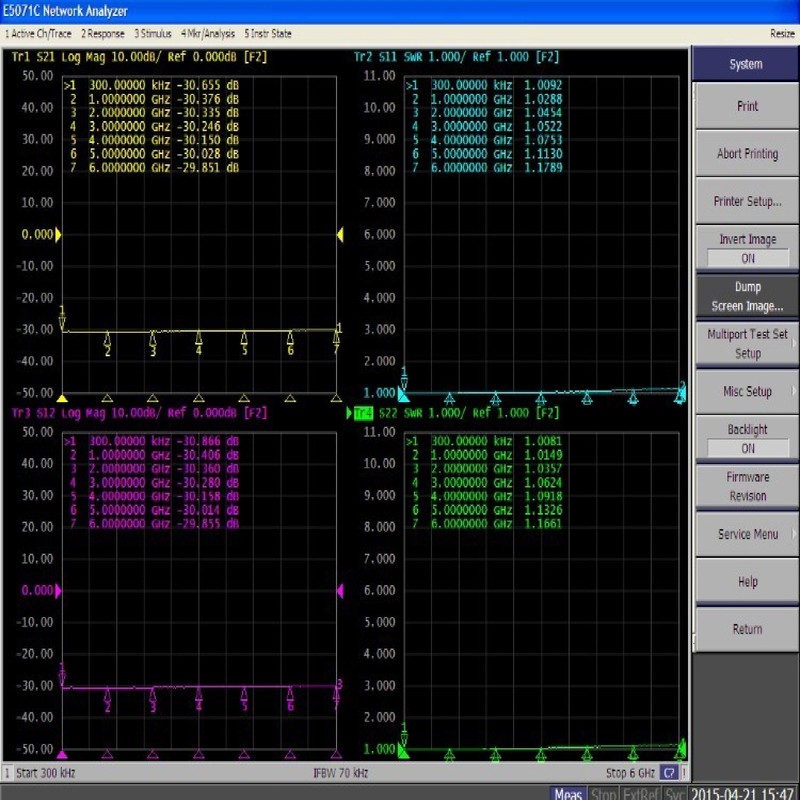Select marker 4 on the yellow S21 trace
This screenshot has width=800, height=800.
199,342
